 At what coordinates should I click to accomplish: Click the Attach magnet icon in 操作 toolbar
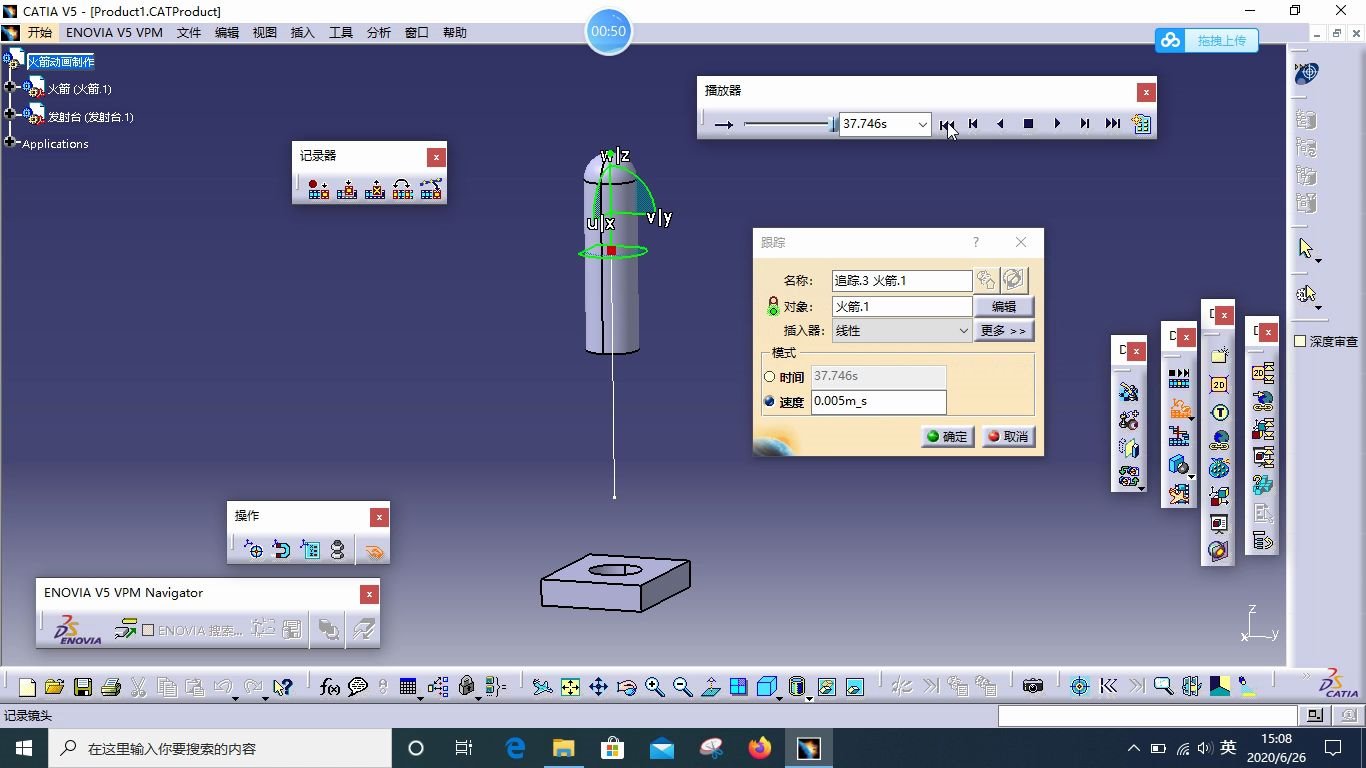click(282, 549)
